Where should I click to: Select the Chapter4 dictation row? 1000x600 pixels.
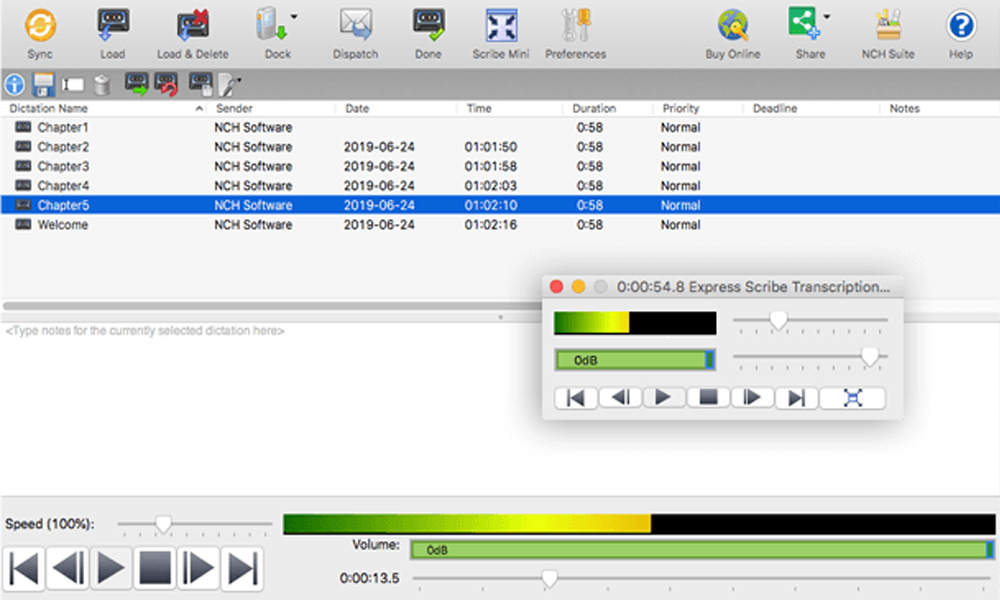coord(500,186)
